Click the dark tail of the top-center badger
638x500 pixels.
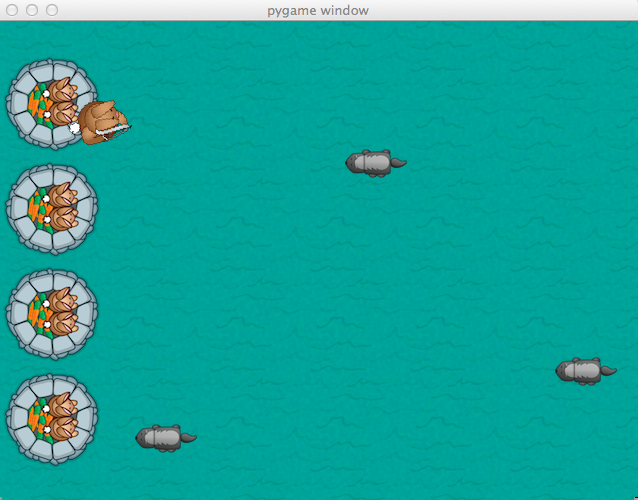coord(398,161)
